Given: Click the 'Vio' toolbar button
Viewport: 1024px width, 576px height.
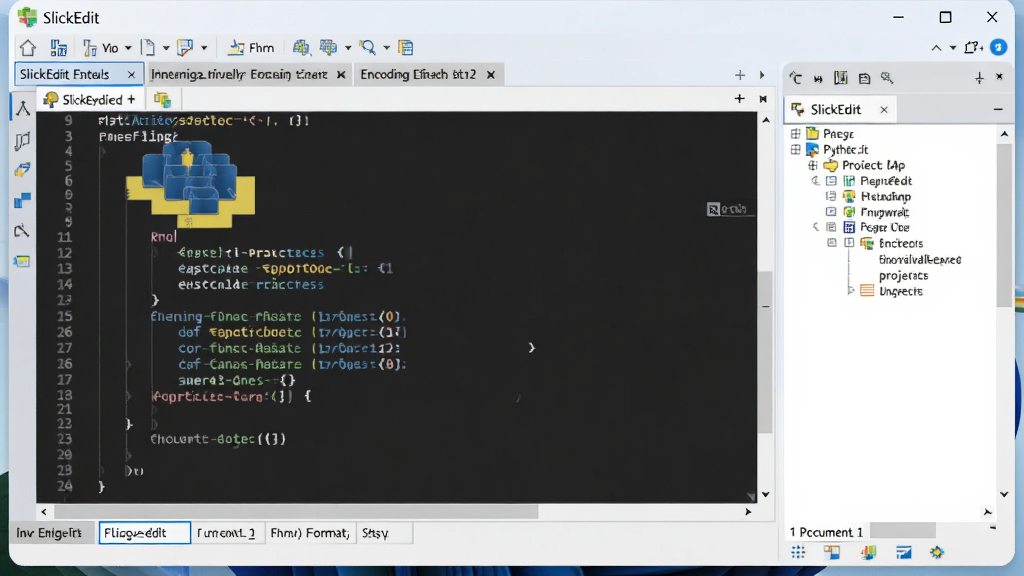Looking at the screenshot, I should [101, 48].
